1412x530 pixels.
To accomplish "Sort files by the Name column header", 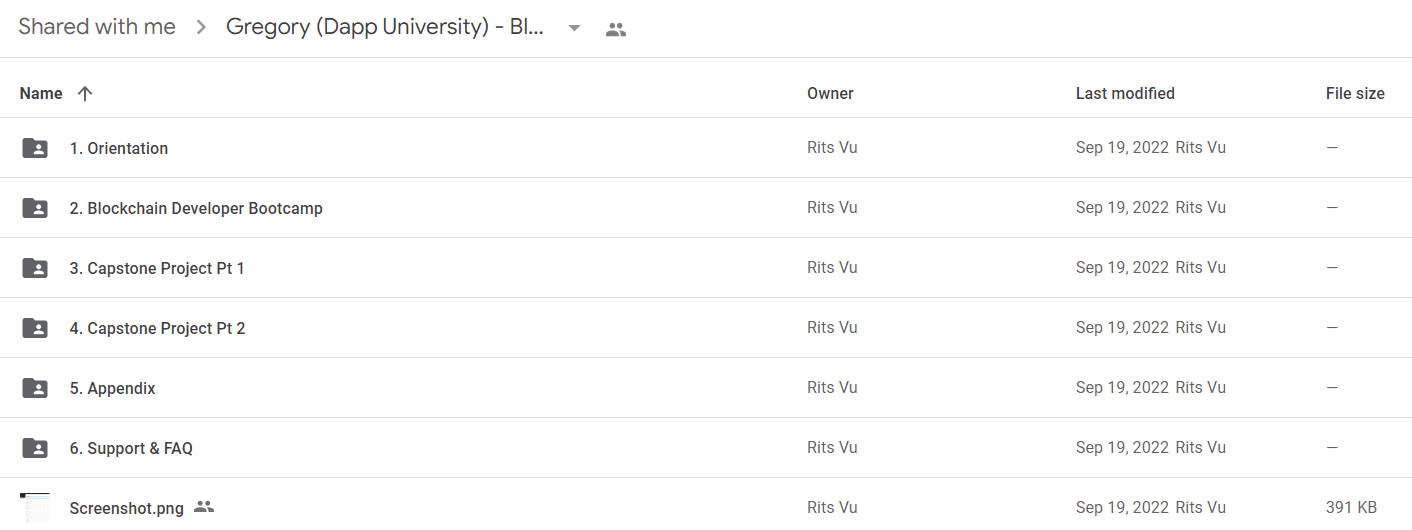I will (41, 93).
